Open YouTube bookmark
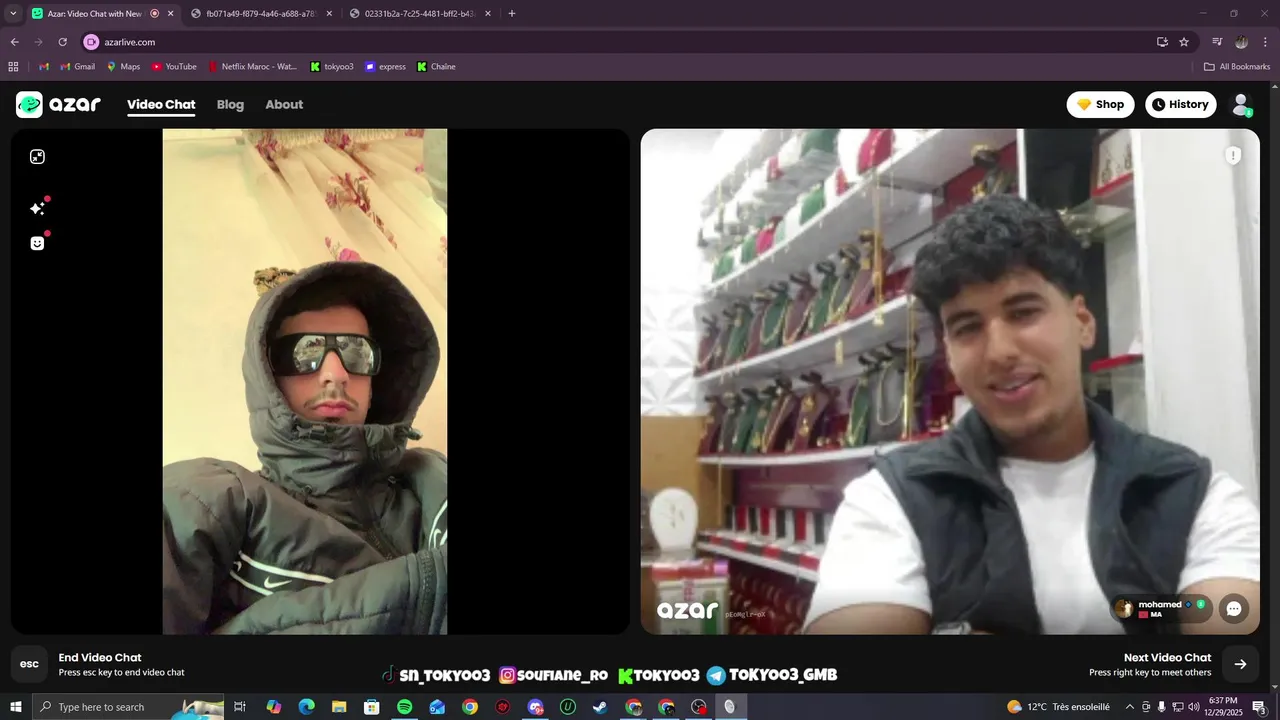Image resolution: width=1280 pixels, height=720 pixels. click(174, 67)
